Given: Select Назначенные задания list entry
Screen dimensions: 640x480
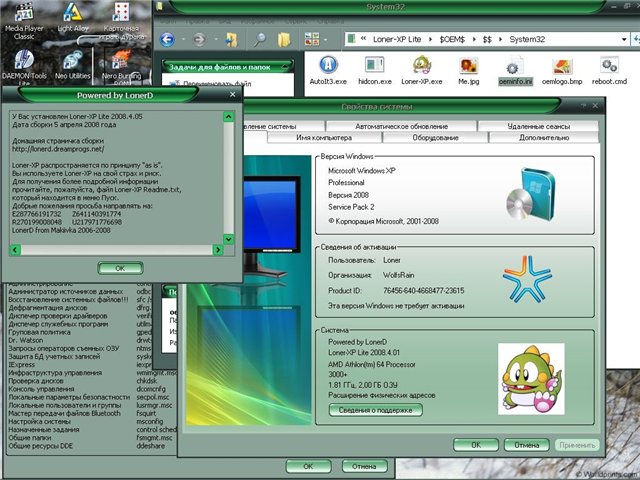Looking at the screenshot, I should 44,430.
